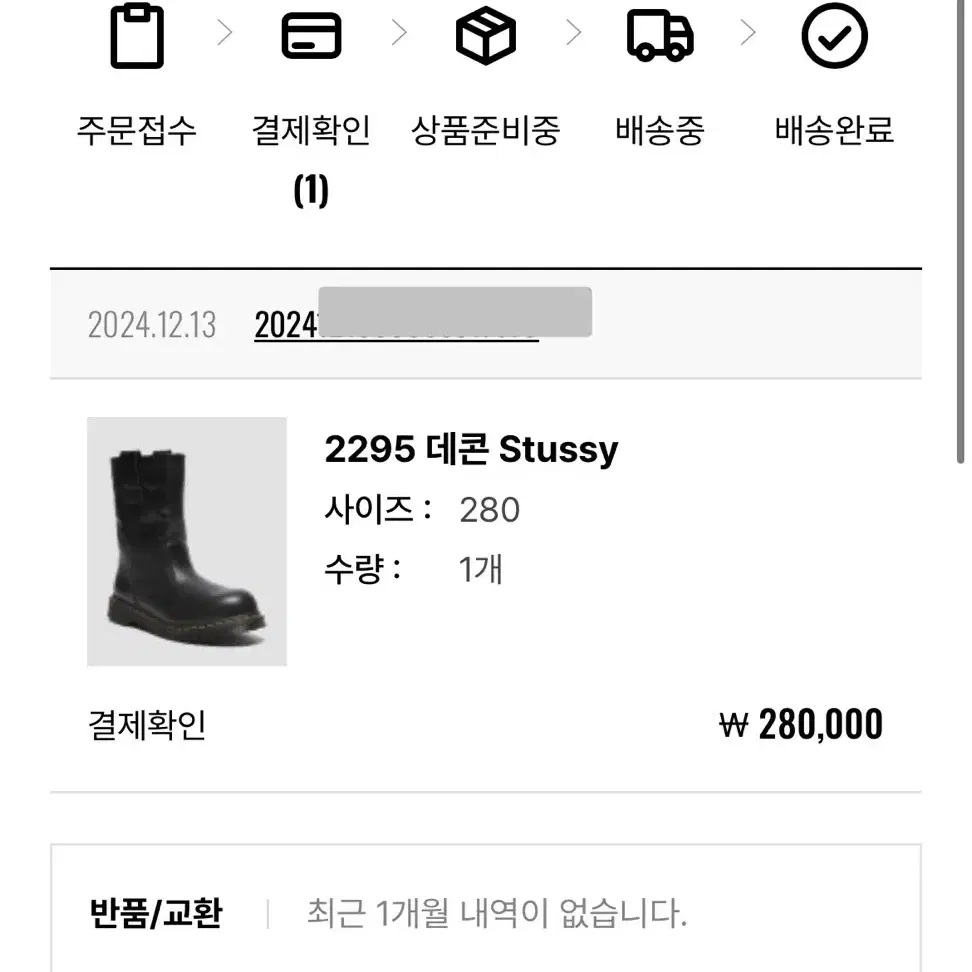Select the 배송완료 status label
972x972 pixels.
click(x=834, y=131)
